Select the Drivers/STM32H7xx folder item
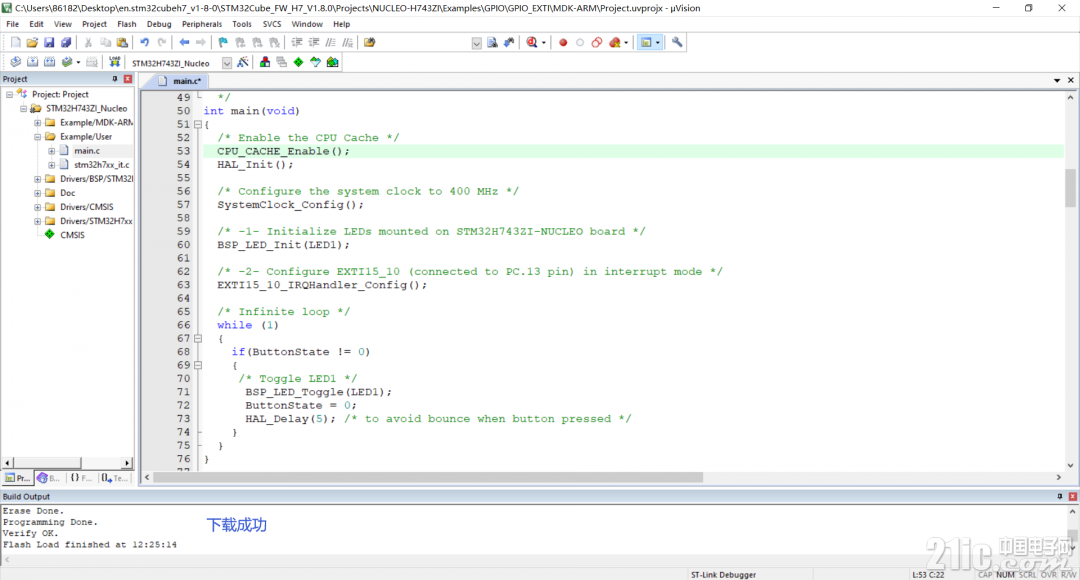Viewport: 1080px width, 580px height. 96,221
